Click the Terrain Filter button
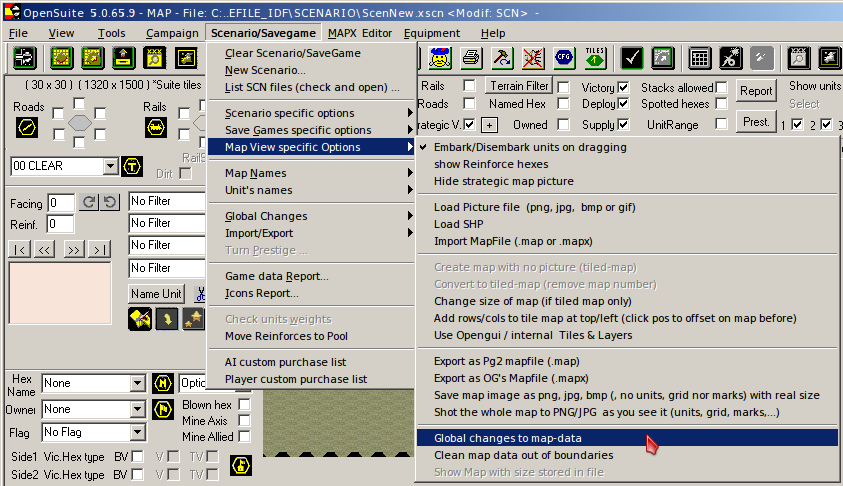 (519, 86)
